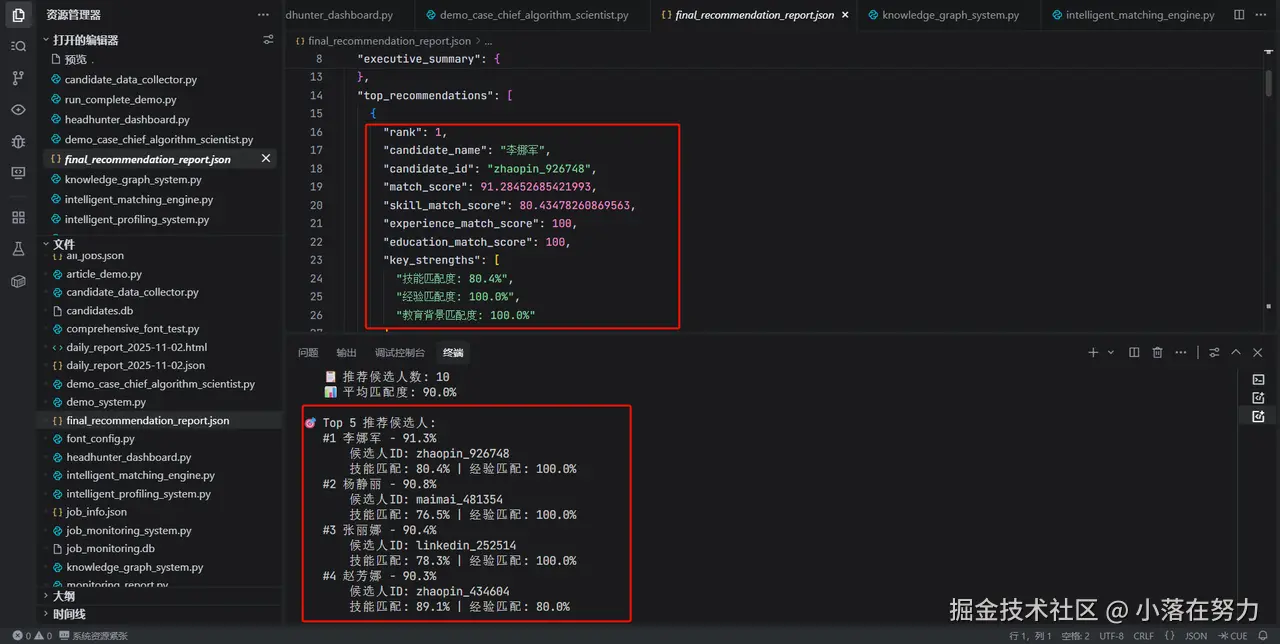Click the settings icon beside 打开的编辑器
The image size is (1280, 644).
(x=268, y=40)
